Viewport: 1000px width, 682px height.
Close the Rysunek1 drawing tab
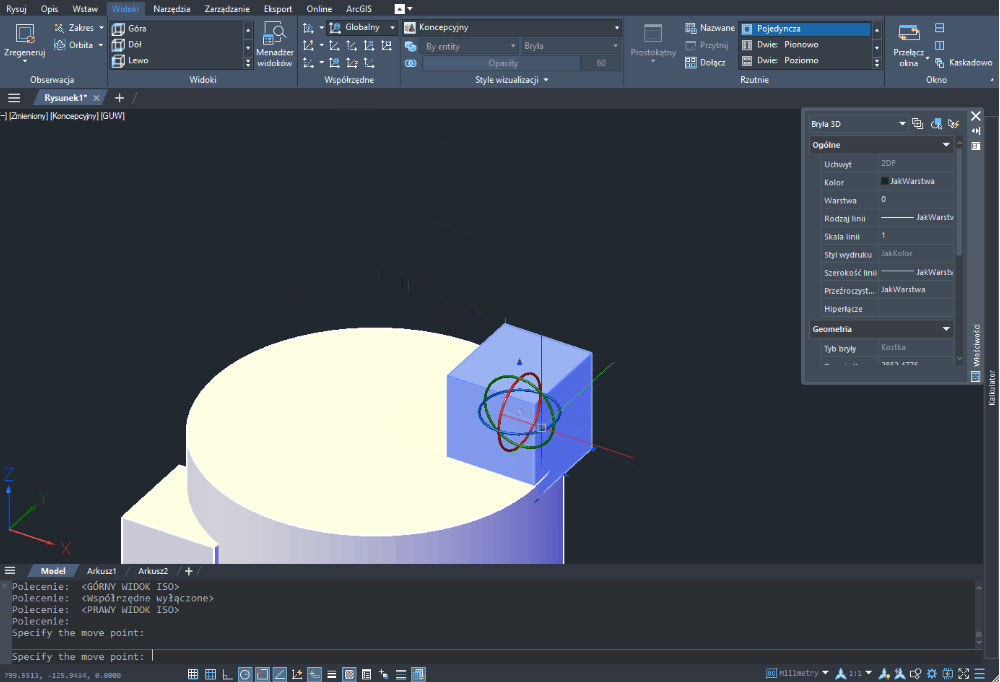point(96,98)
